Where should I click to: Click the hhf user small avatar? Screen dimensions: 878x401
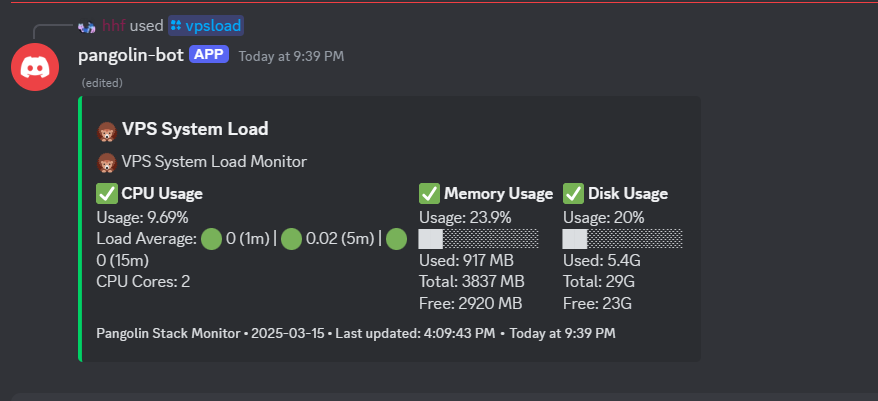87,26
